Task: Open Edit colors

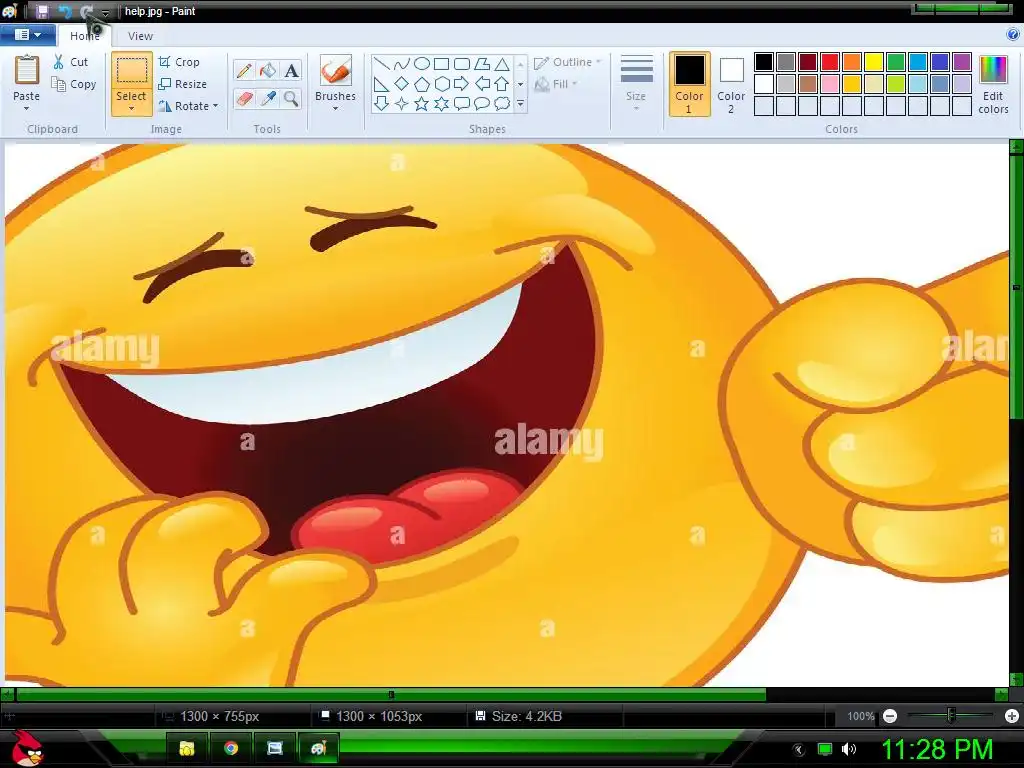Action: pos(993,85)
